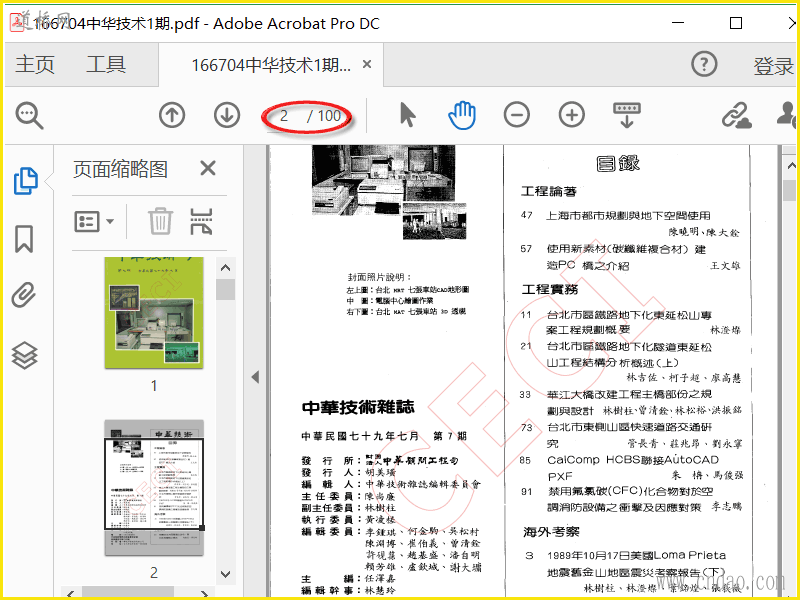
Task: Click the thumbnail panel scroll thumb
Action: [x=226, y=289]
